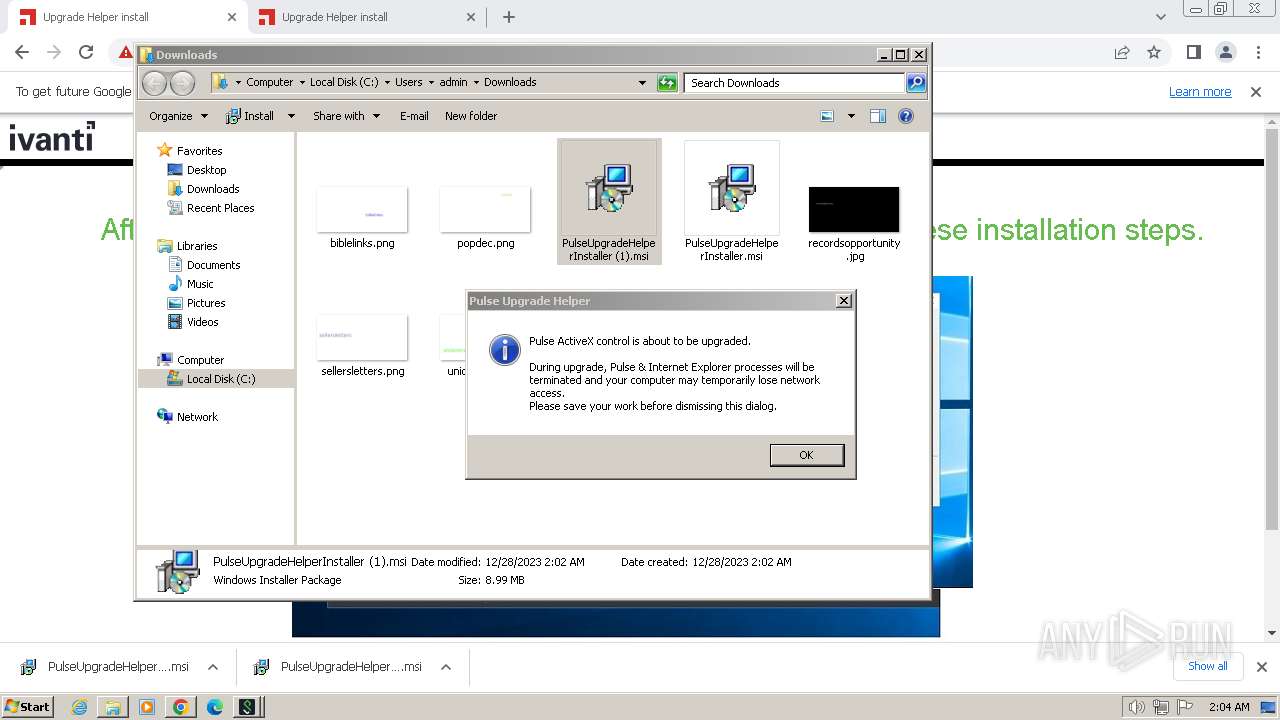Go back in Chrome
The height and width of the screenshot is (720, 1280).
(22, 52)
